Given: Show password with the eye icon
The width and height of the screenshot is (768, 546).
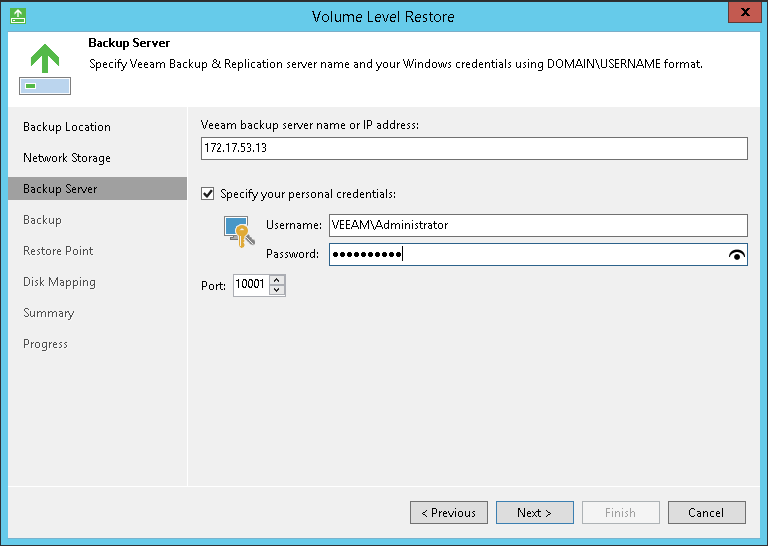Looking at the screenshot, I should pos(738,255).
